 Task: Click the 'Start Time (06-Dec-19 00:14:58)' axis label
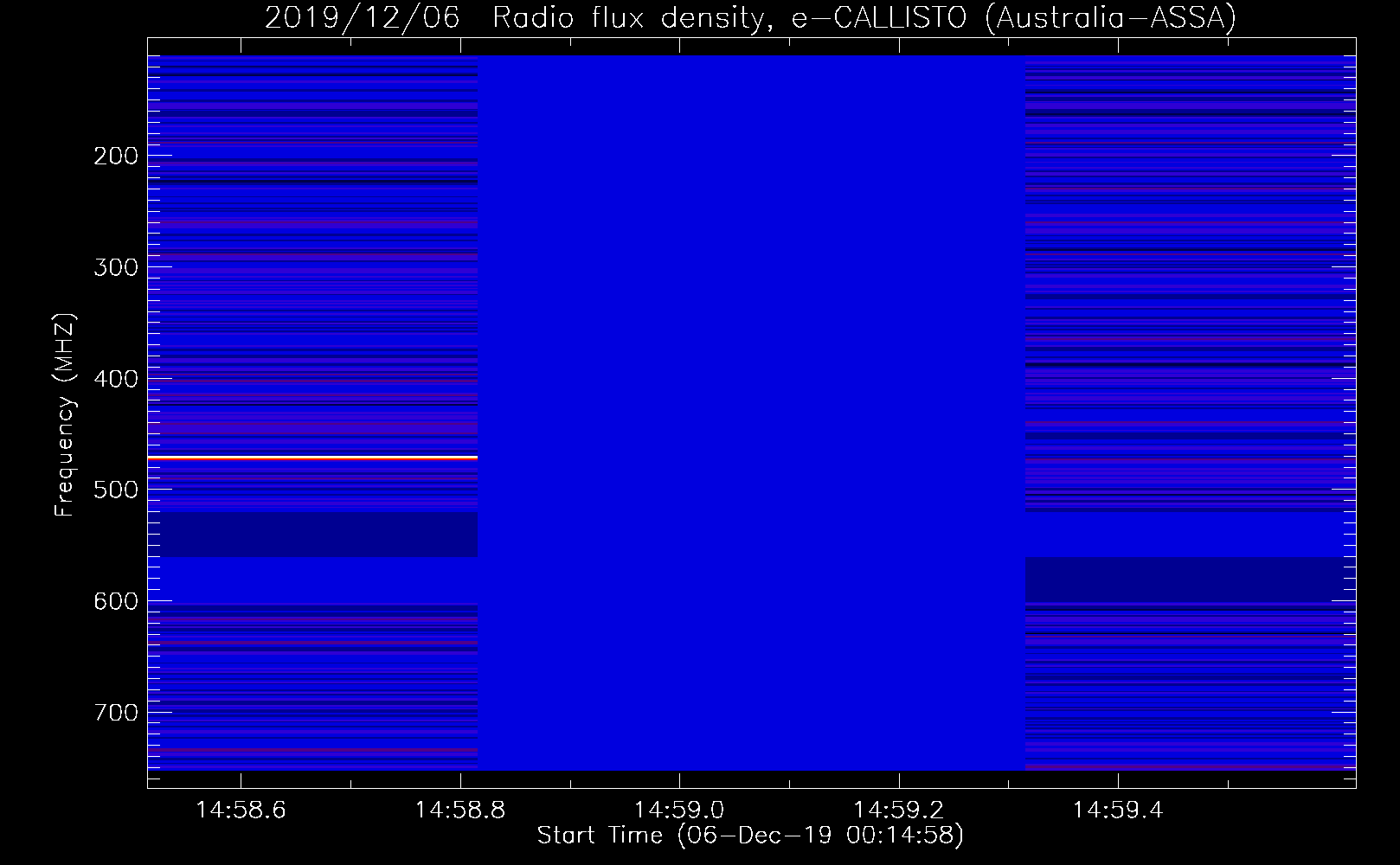tap(750, 836)
